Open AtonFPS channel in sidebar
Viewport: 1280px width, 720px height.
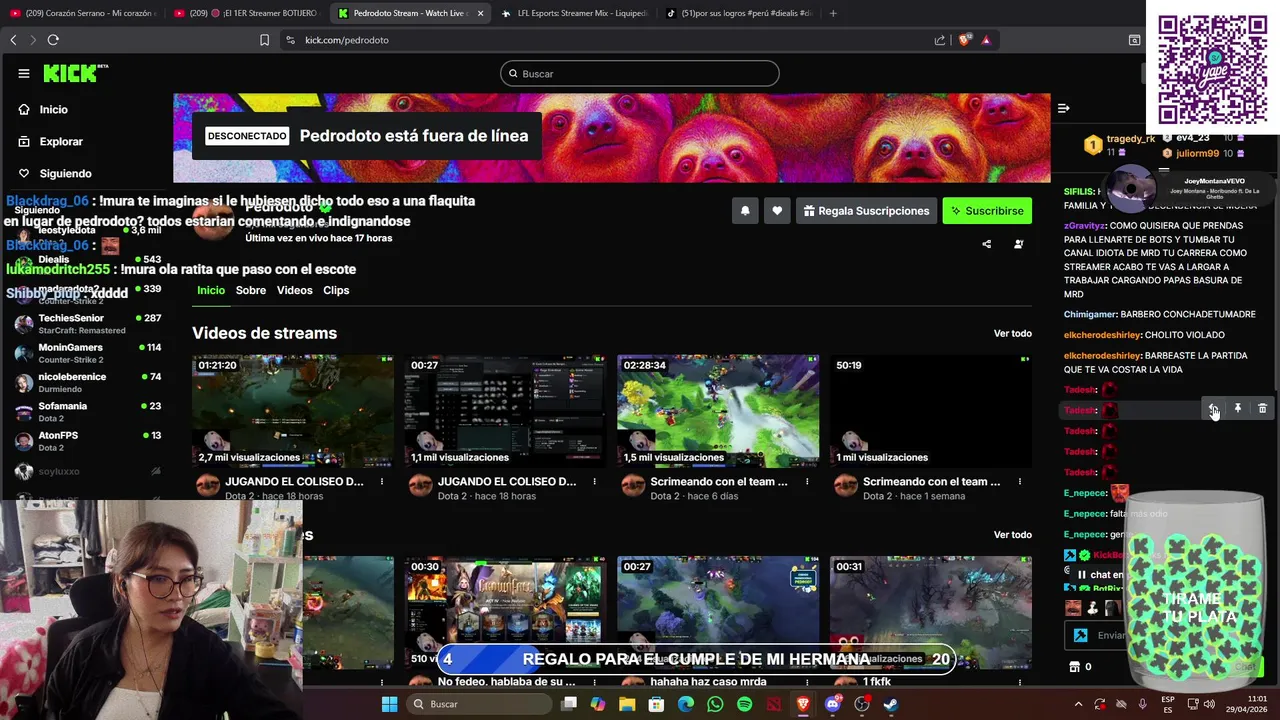coord(88,441)
